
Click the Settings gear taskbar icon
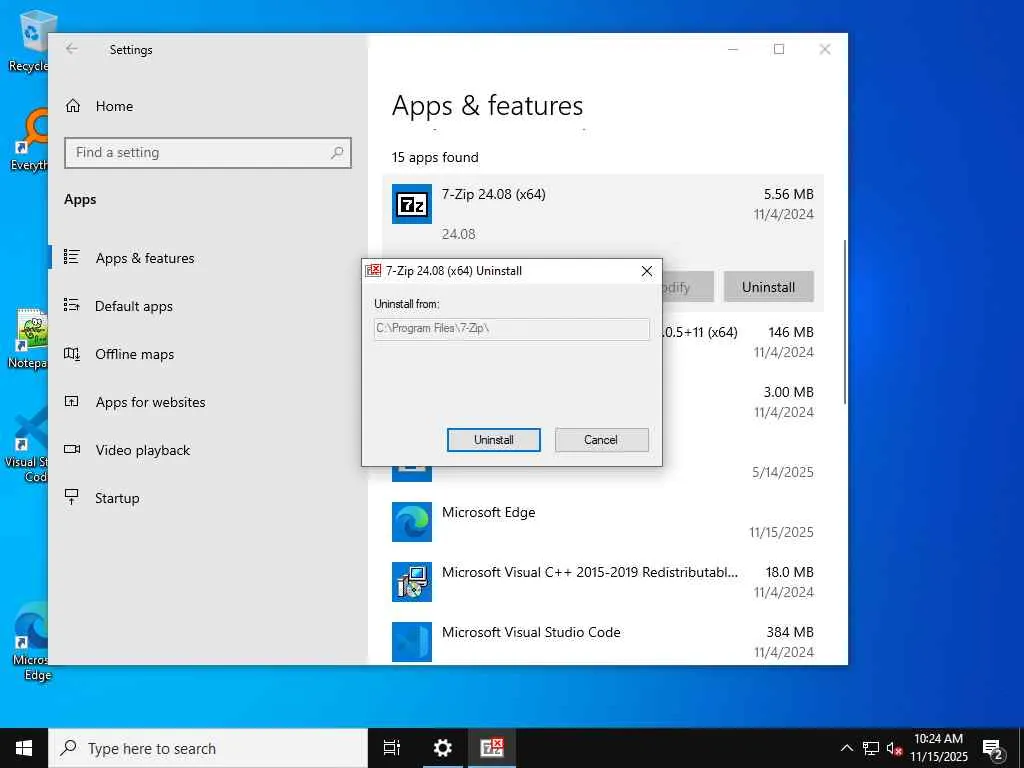pos(443,748)
